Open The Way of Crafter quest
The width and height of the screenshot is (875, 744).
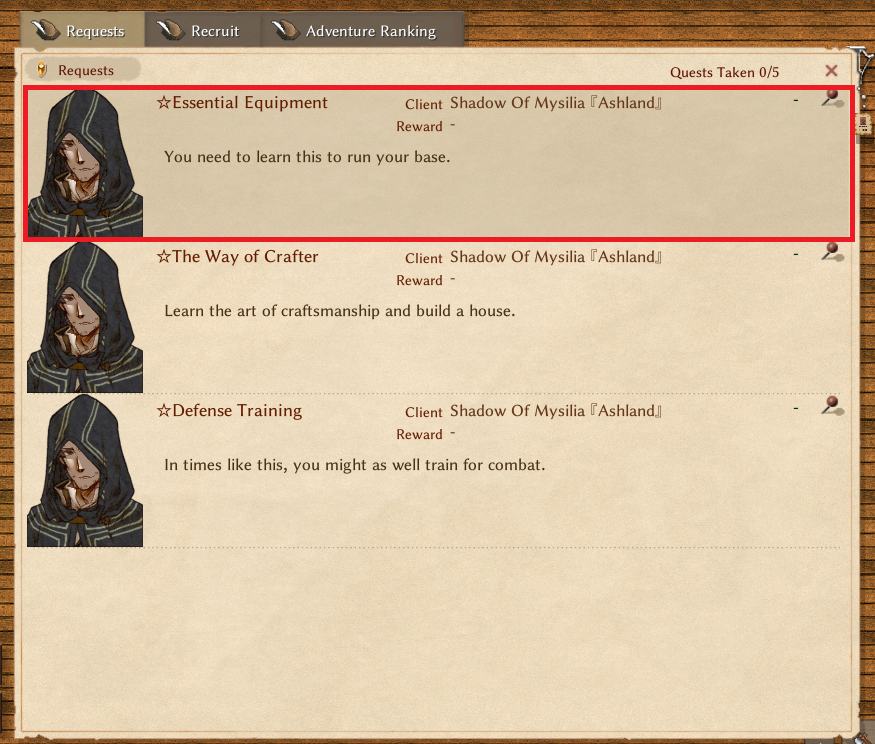click(238, 257)
